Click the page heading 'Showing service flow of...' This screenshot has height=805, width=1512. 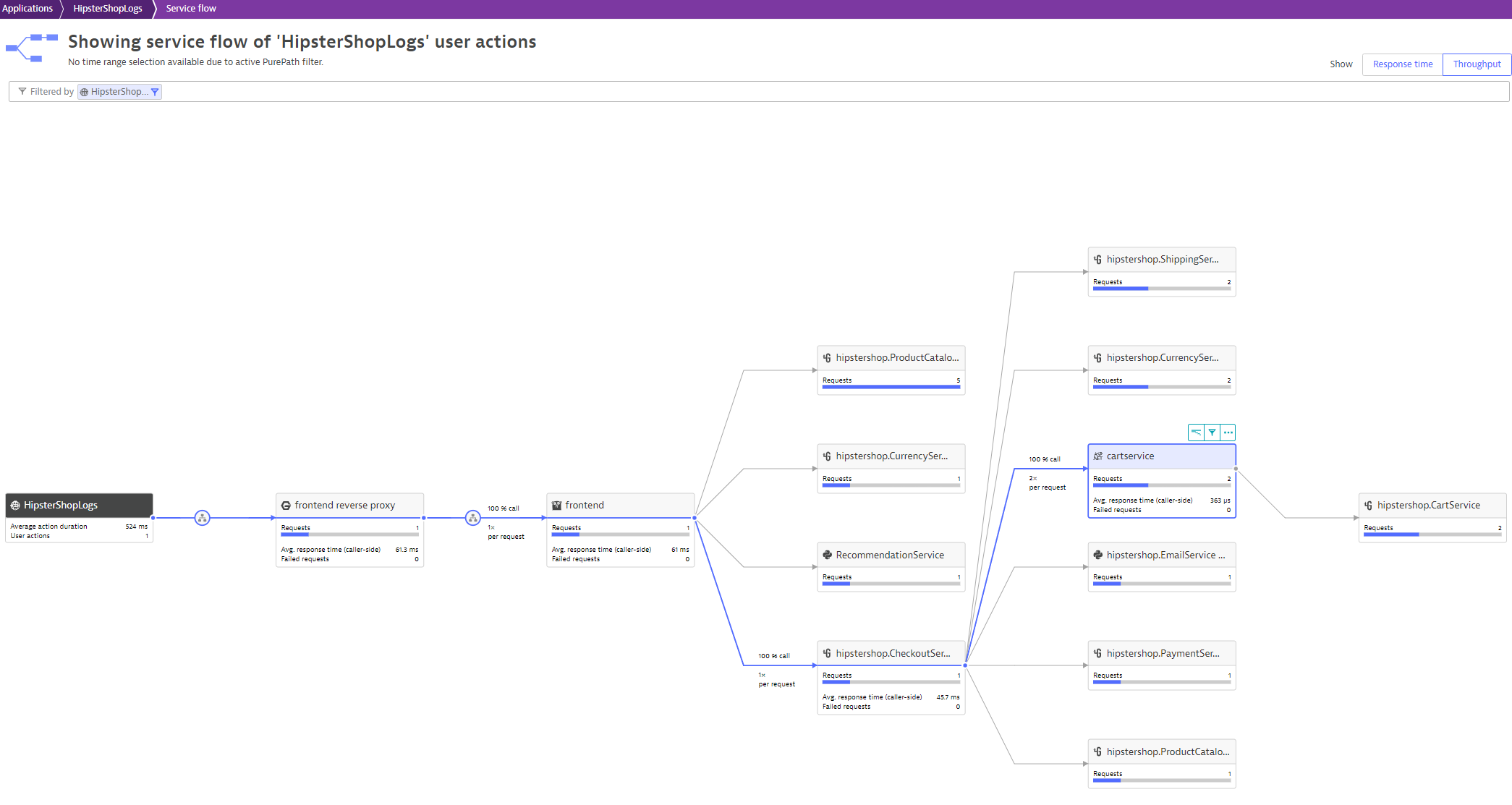[x=302, y=42]
